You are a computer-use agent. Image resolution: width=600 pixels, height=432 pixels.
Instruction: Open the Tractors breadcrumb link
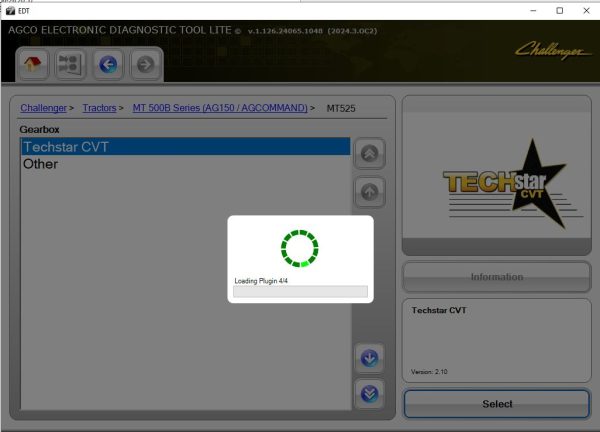(99, 108)
